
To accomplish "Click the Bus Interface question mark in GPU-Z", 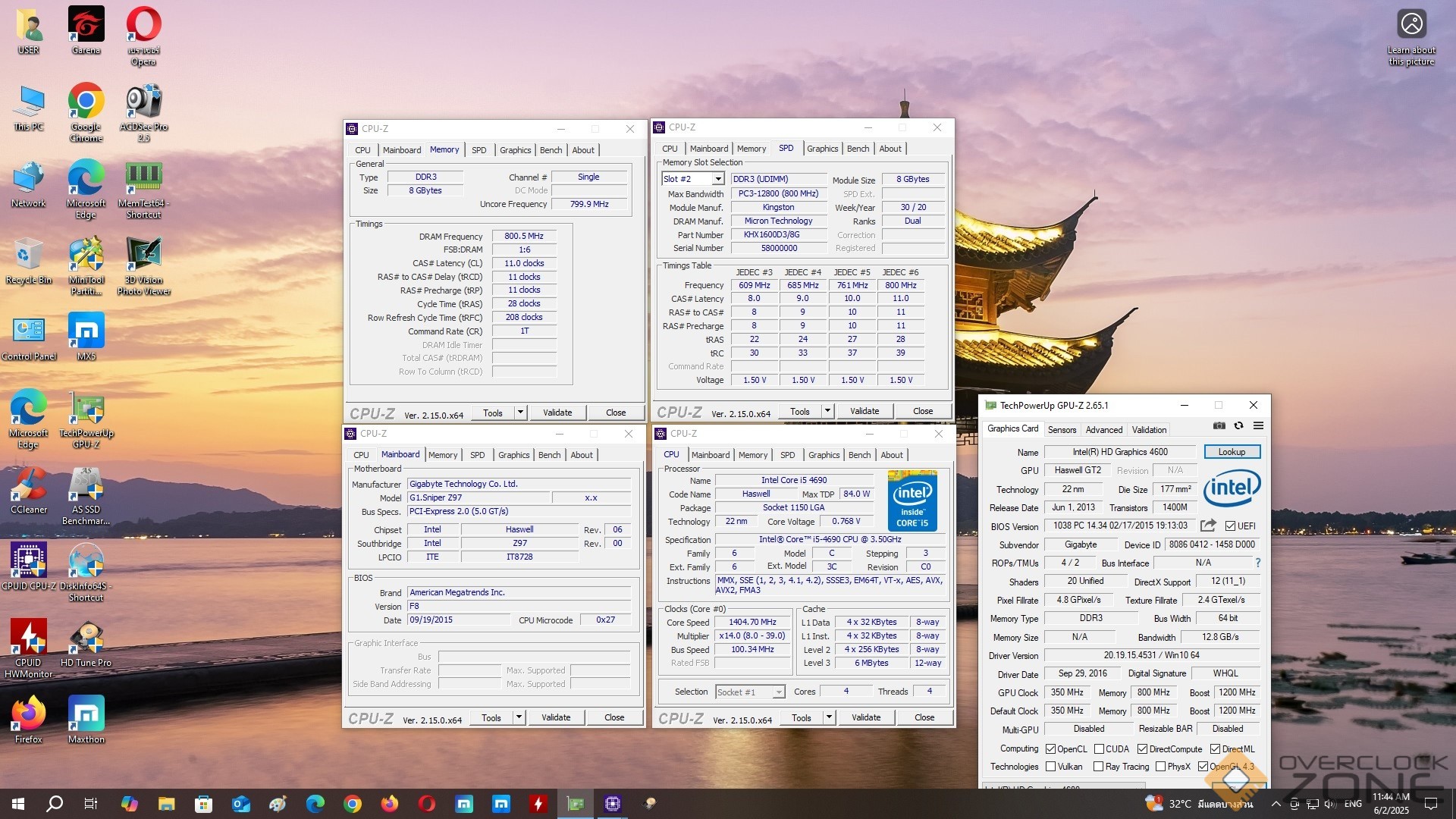I will (x=1257, y=563).
